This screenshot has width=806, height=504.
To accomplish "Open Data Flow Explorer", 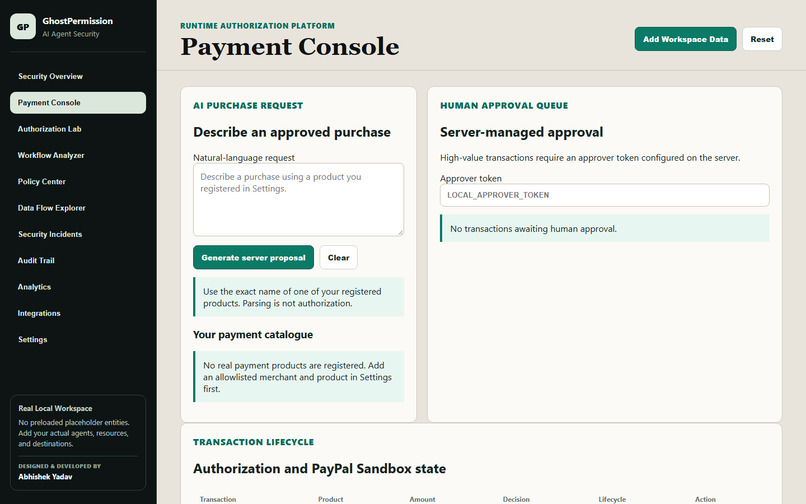I will click(x=78, y=208).
